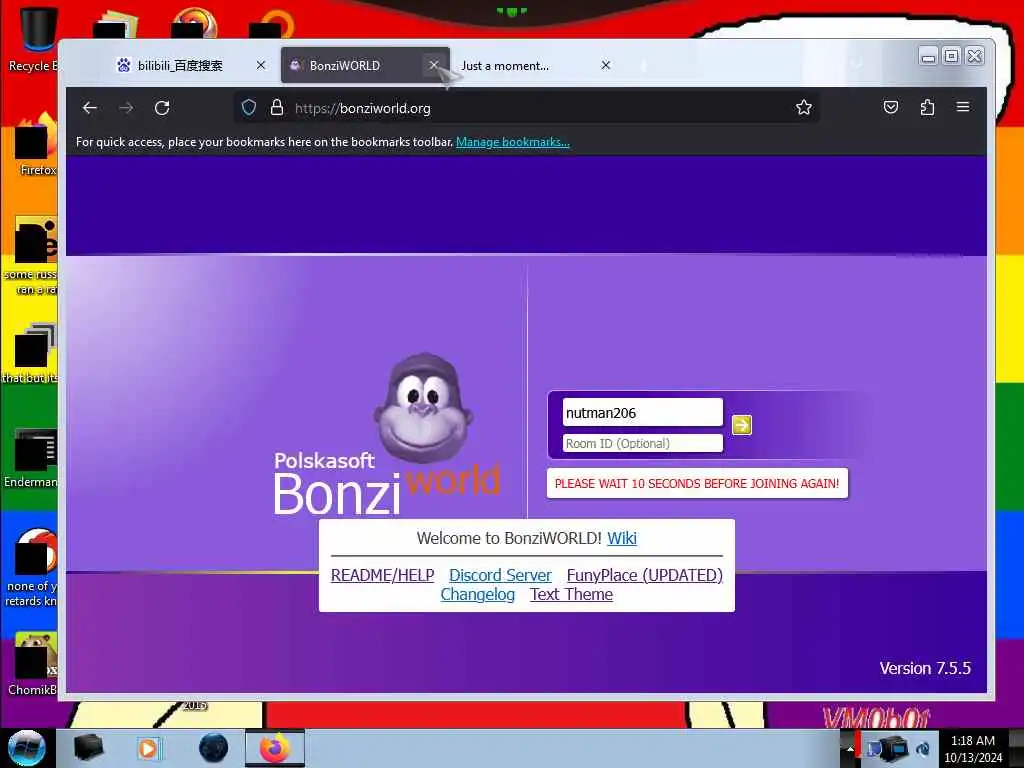The height and width of the screenshot is (768, 1024).
Task: Show hidden system tray icons arrow
Action: click(x=850, y=748)
